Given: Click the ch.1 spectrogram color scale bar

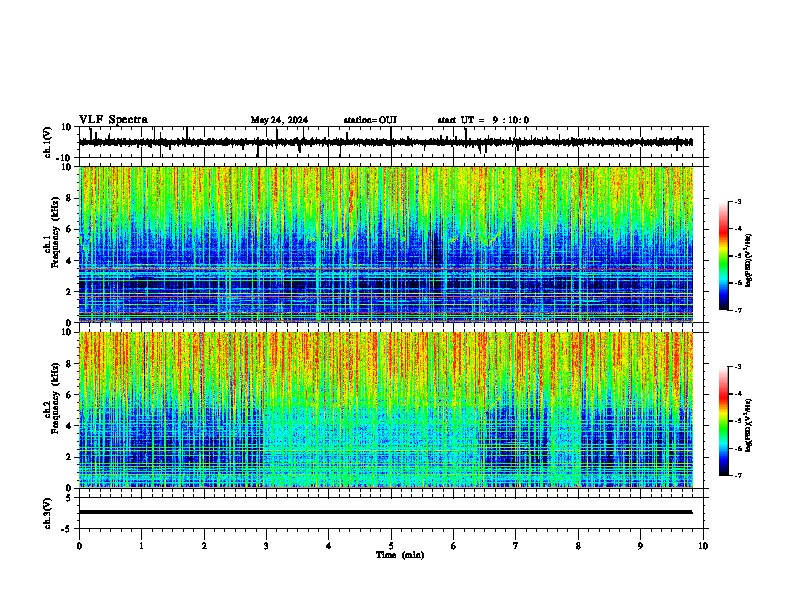Looking at the screenshot, I should [x=723, y=256].
